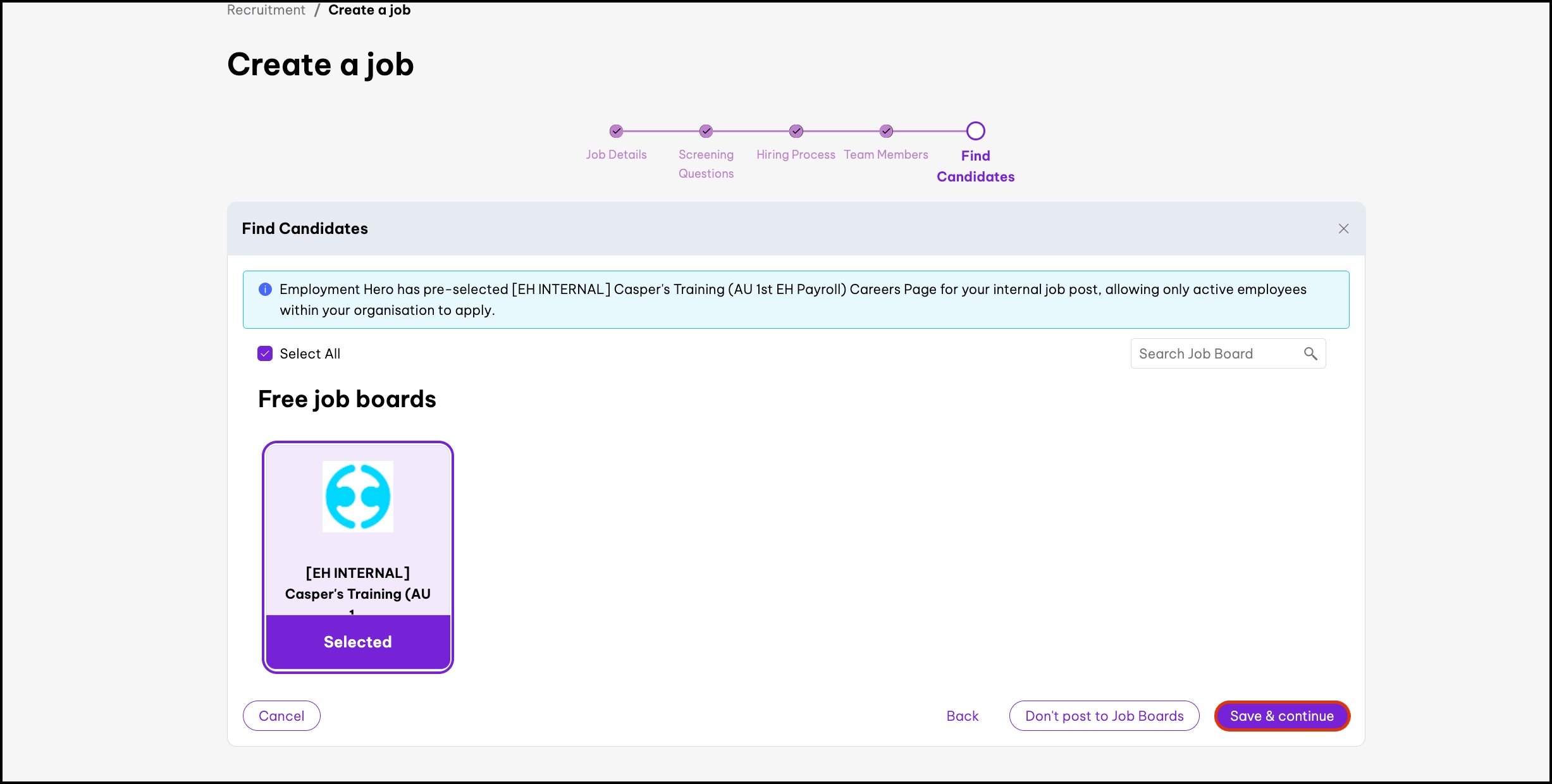Viewport: 1552px width, 784px height.
Task: Click the Hiring Process step checkmark circle
Action: click(796, 131)
